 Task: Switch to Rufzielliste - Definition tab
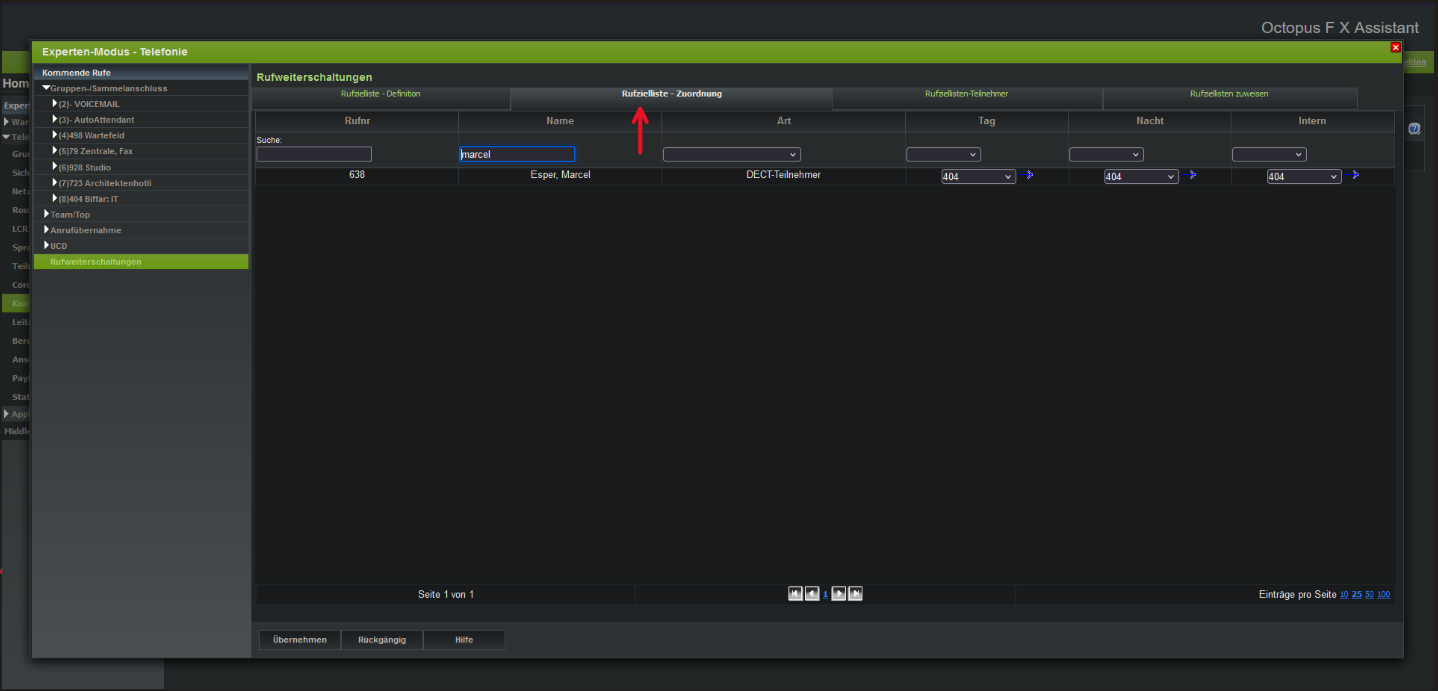[380, 94]
